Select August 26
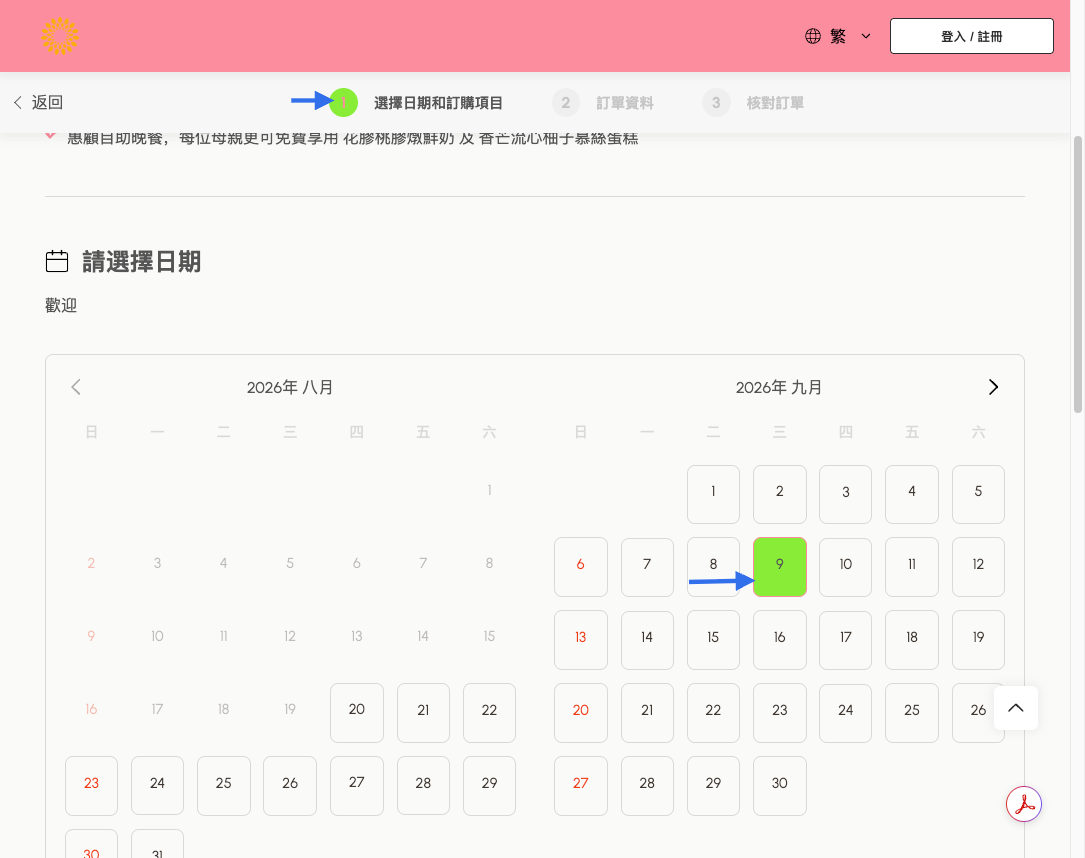The width and height of the screenshot is (1085, 858). click(290, 786)
